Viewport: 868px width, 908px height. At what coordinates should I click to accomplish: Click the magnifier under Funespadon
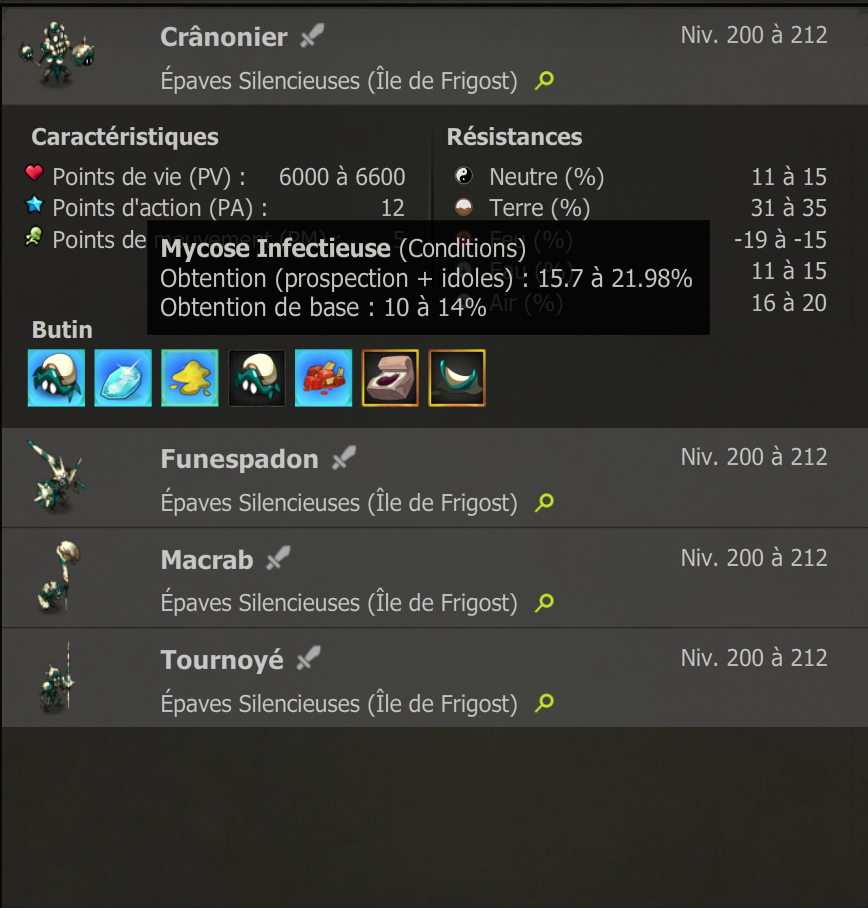544,502
